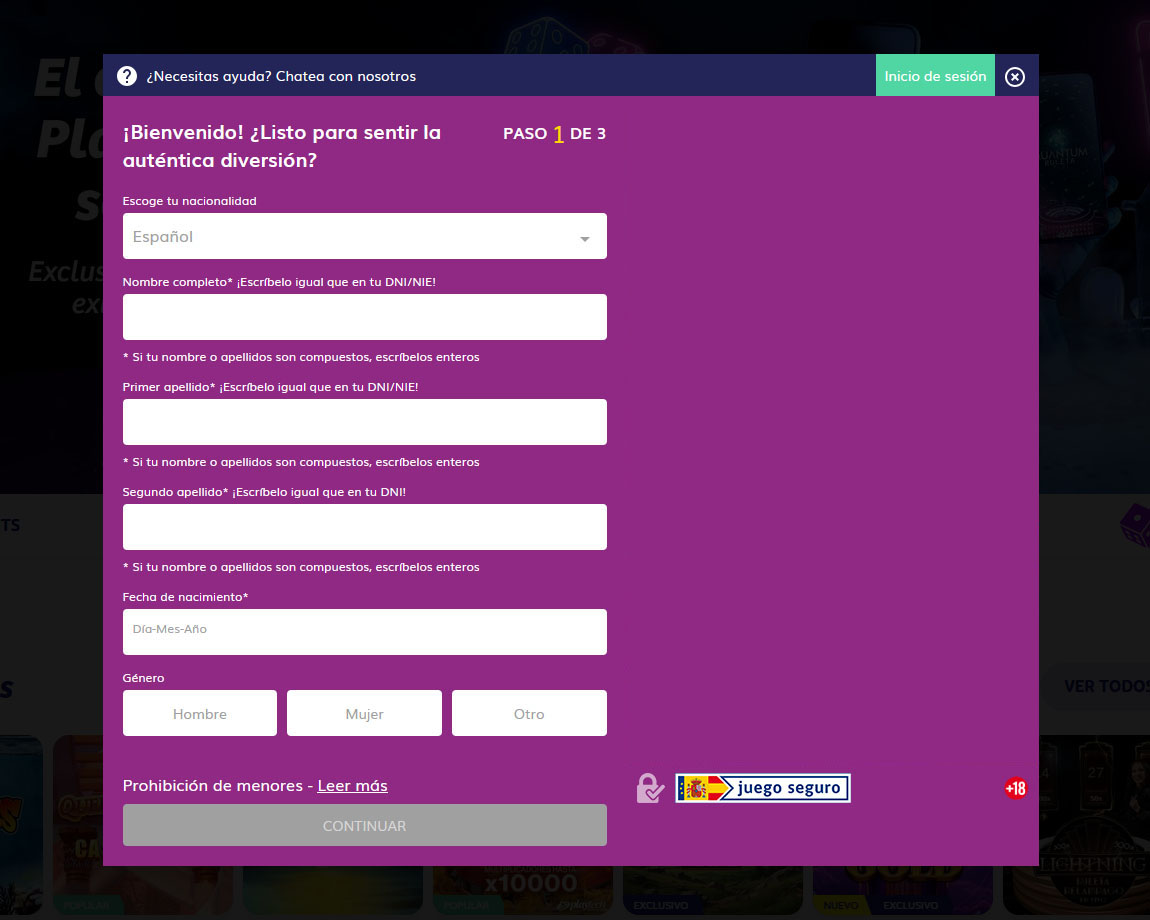Click into the Segundo apellido field
The width and height of the screenshot is (1150, 920).
(x=364, y=527)
